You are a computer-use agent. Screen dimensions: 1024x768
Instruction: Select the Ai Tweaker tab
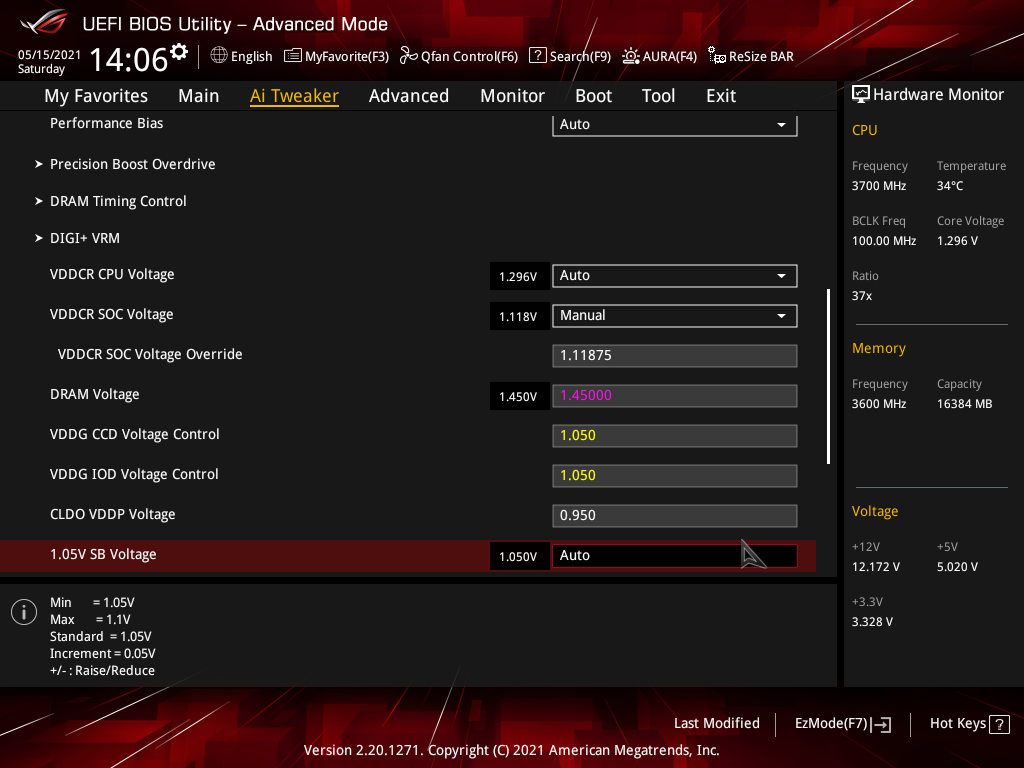pos(294,96)
